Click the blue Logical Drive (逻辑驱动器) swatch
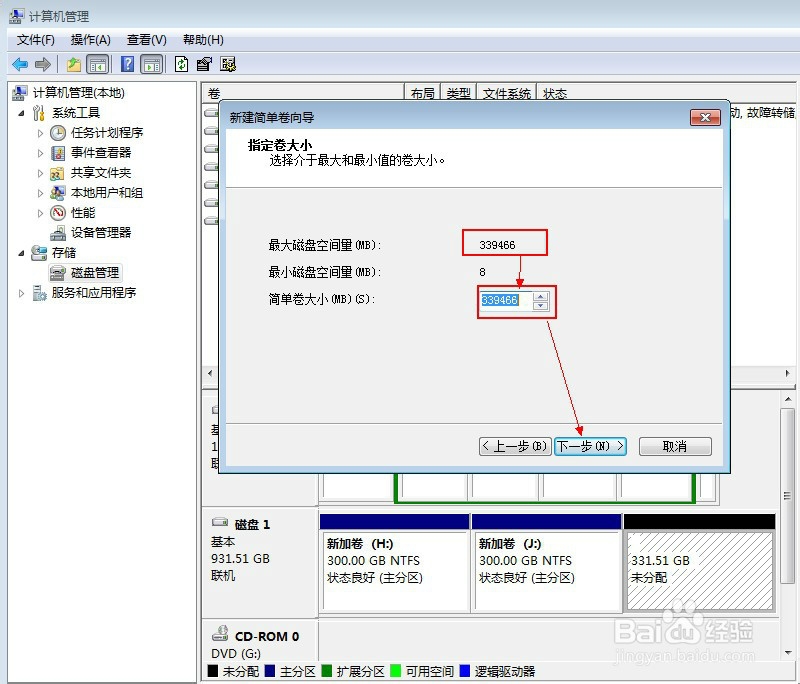The height and width of the screenshot is (684, 800). tap(465, 670)
